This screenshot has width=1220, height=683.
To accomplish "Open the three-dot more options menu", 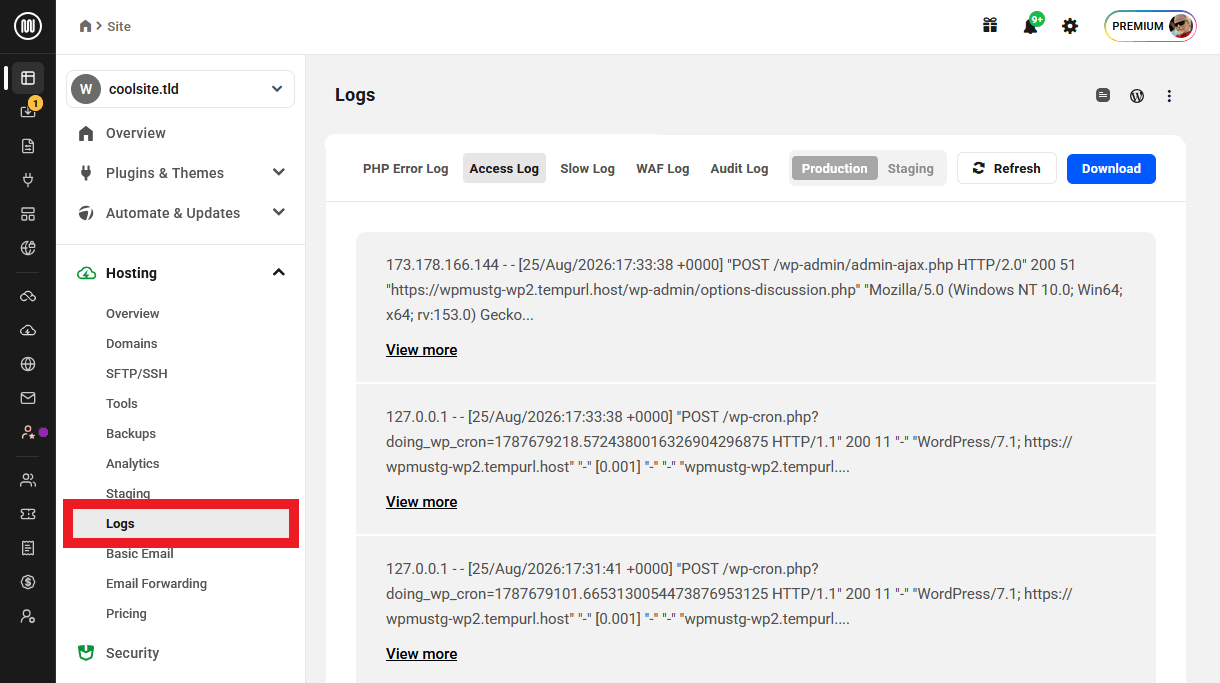I will pyautogui.click(x=1169, y=96).
